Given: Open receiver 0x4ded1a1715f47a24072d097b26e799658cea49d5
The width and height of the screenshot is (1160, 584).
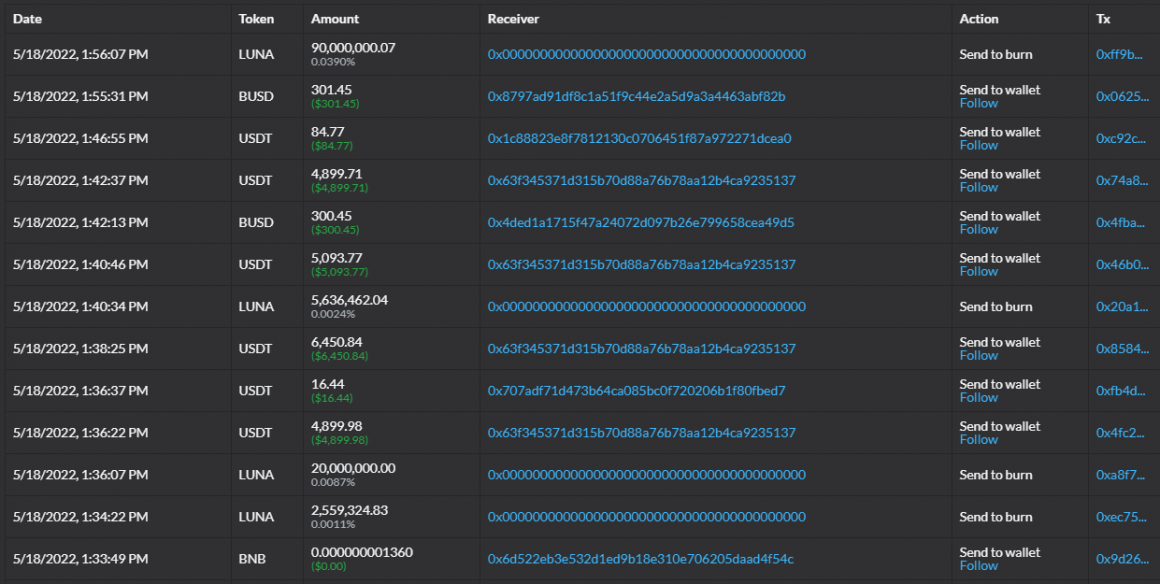Looking at the screenshot, I should [639, 222].
